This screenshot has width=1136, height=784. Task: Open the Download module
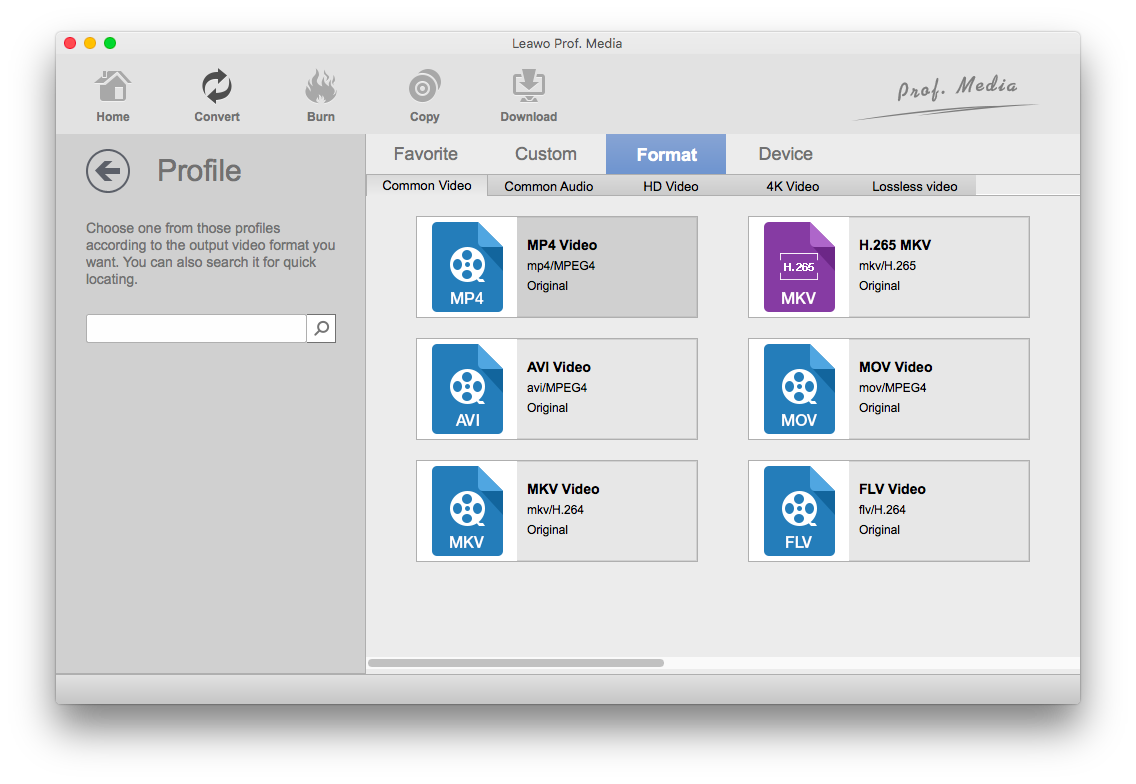528,88
